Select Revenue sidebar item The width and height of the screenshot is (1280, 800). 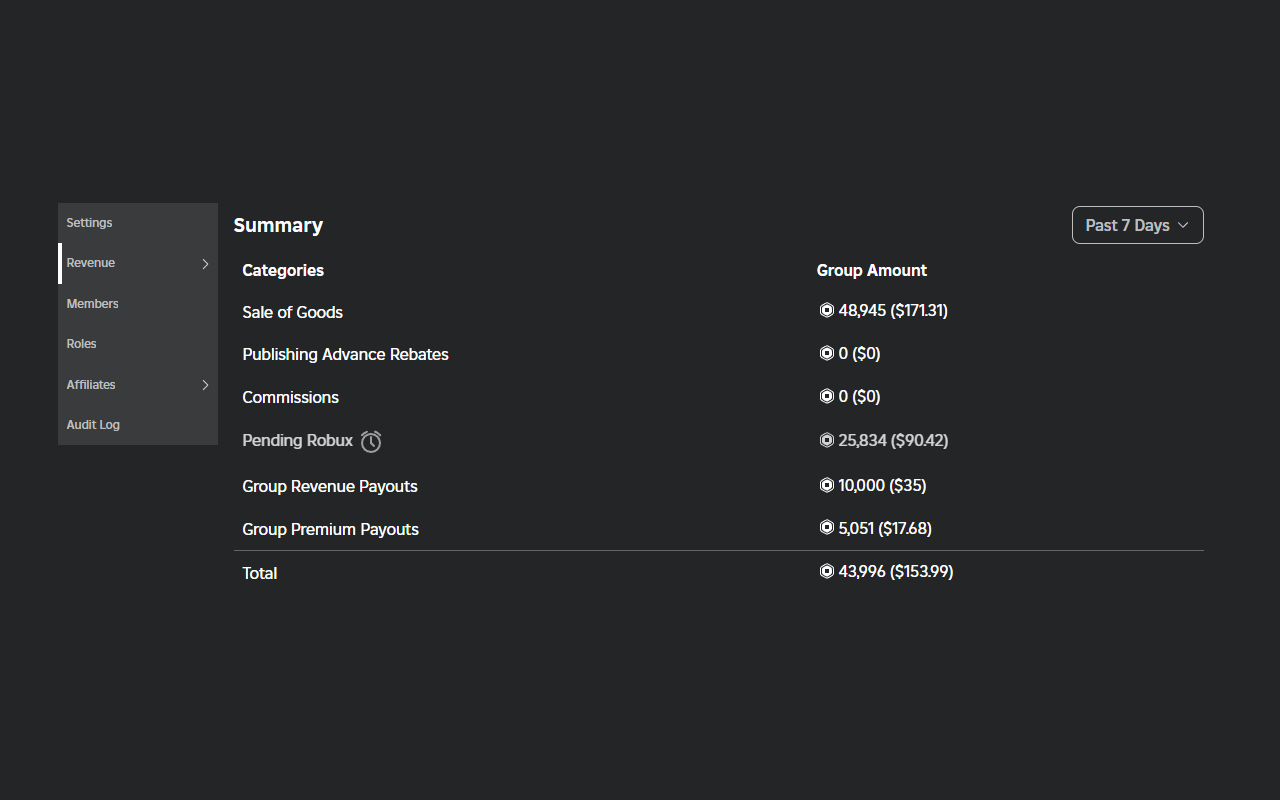point(91,263)
